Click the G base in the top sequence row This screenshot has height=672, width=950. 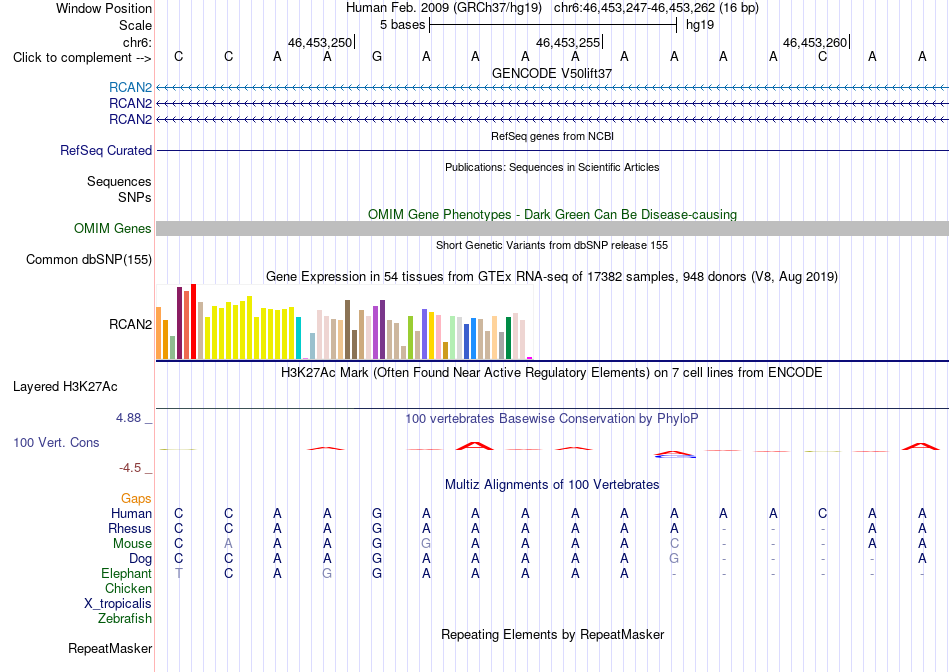point(377,57)
